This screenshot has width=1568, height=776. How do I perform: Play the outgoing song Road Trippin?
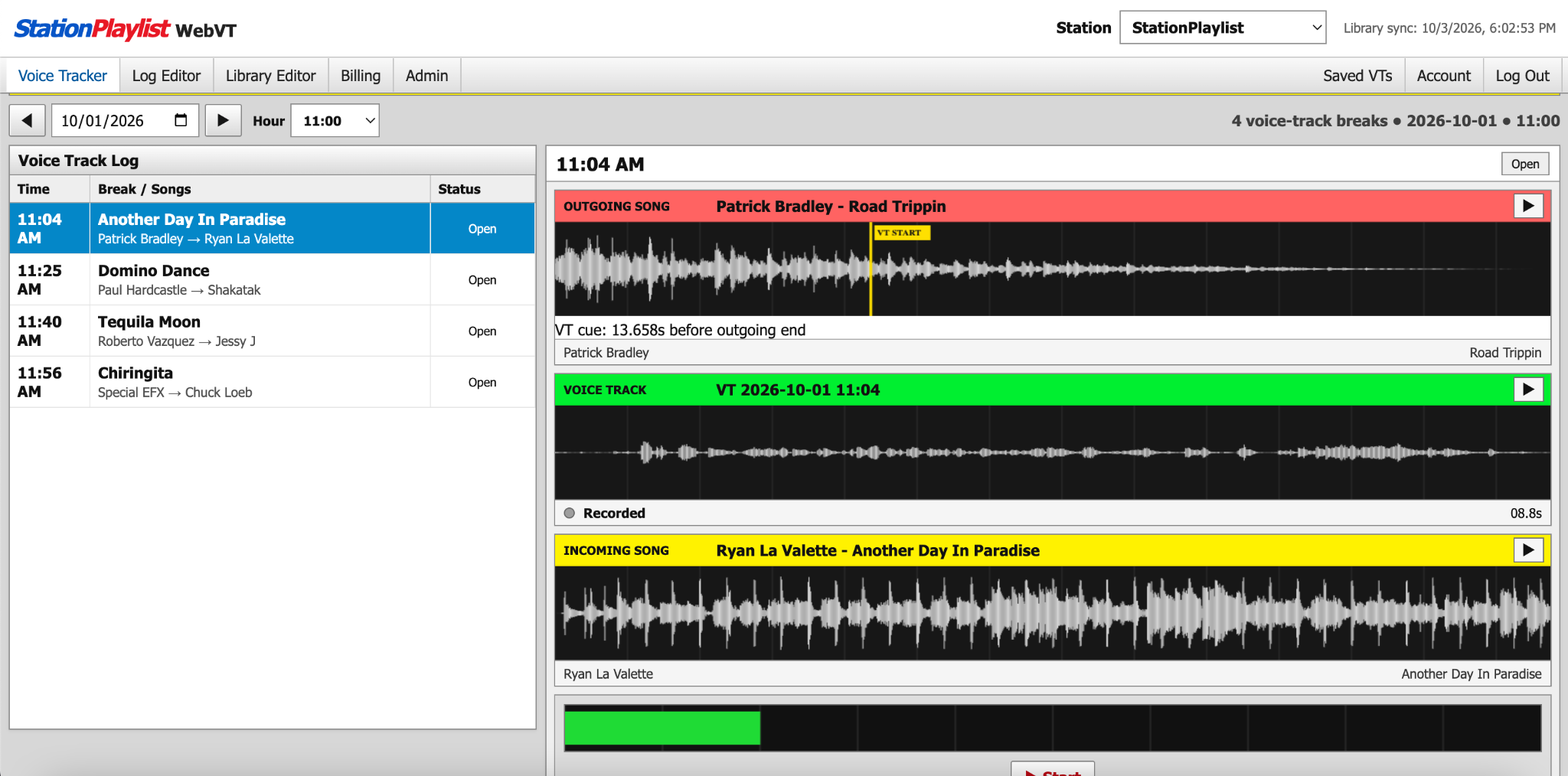point(1528,206)
